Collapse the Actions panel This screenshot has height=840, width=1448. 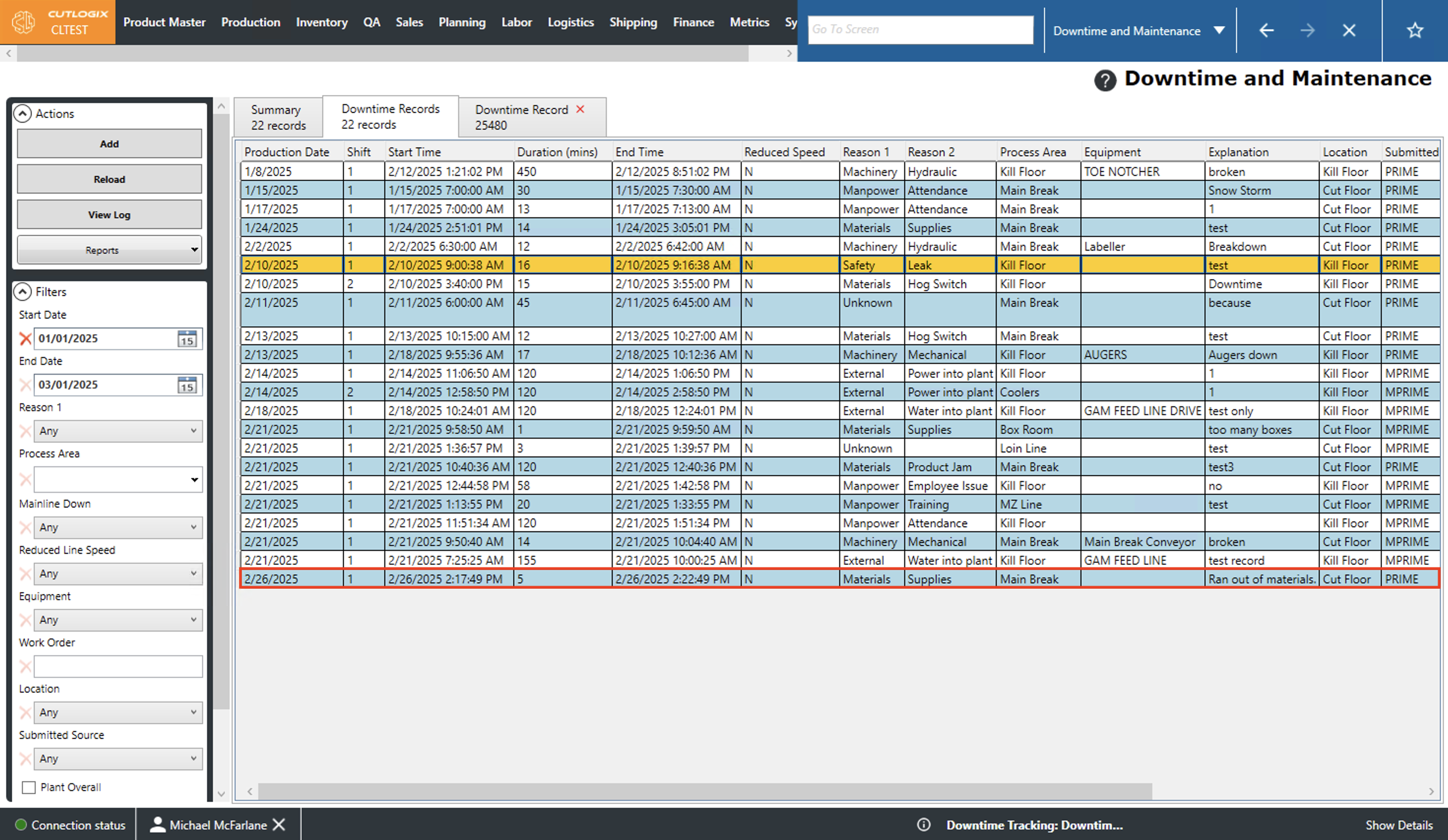(x=23, y=114)
